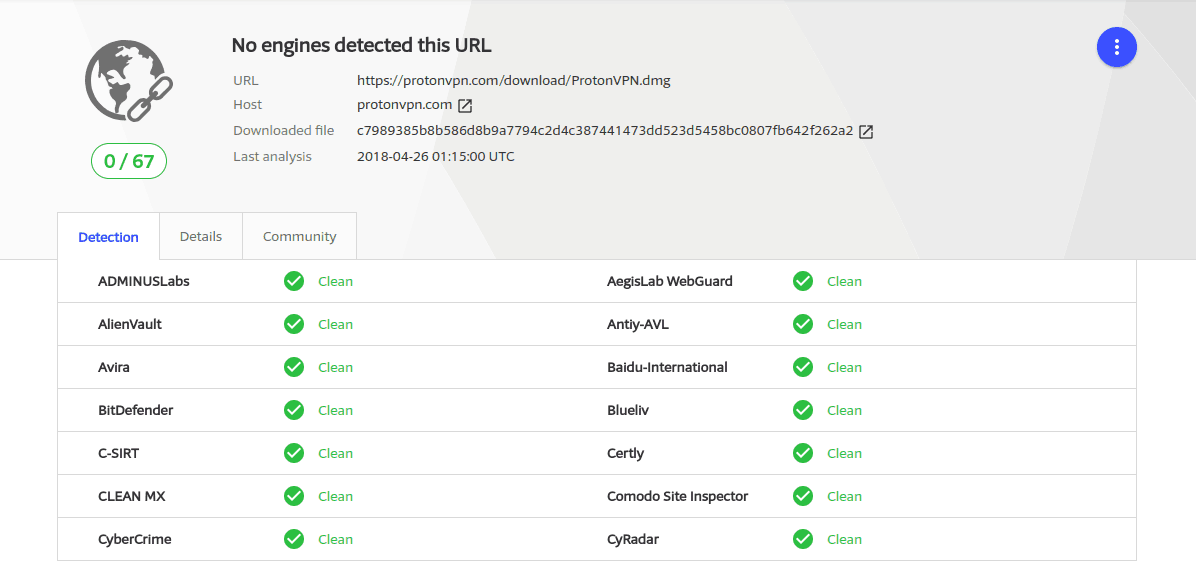
Task: Click the globe with chain URL icon
Action: (x=129, y=81)
